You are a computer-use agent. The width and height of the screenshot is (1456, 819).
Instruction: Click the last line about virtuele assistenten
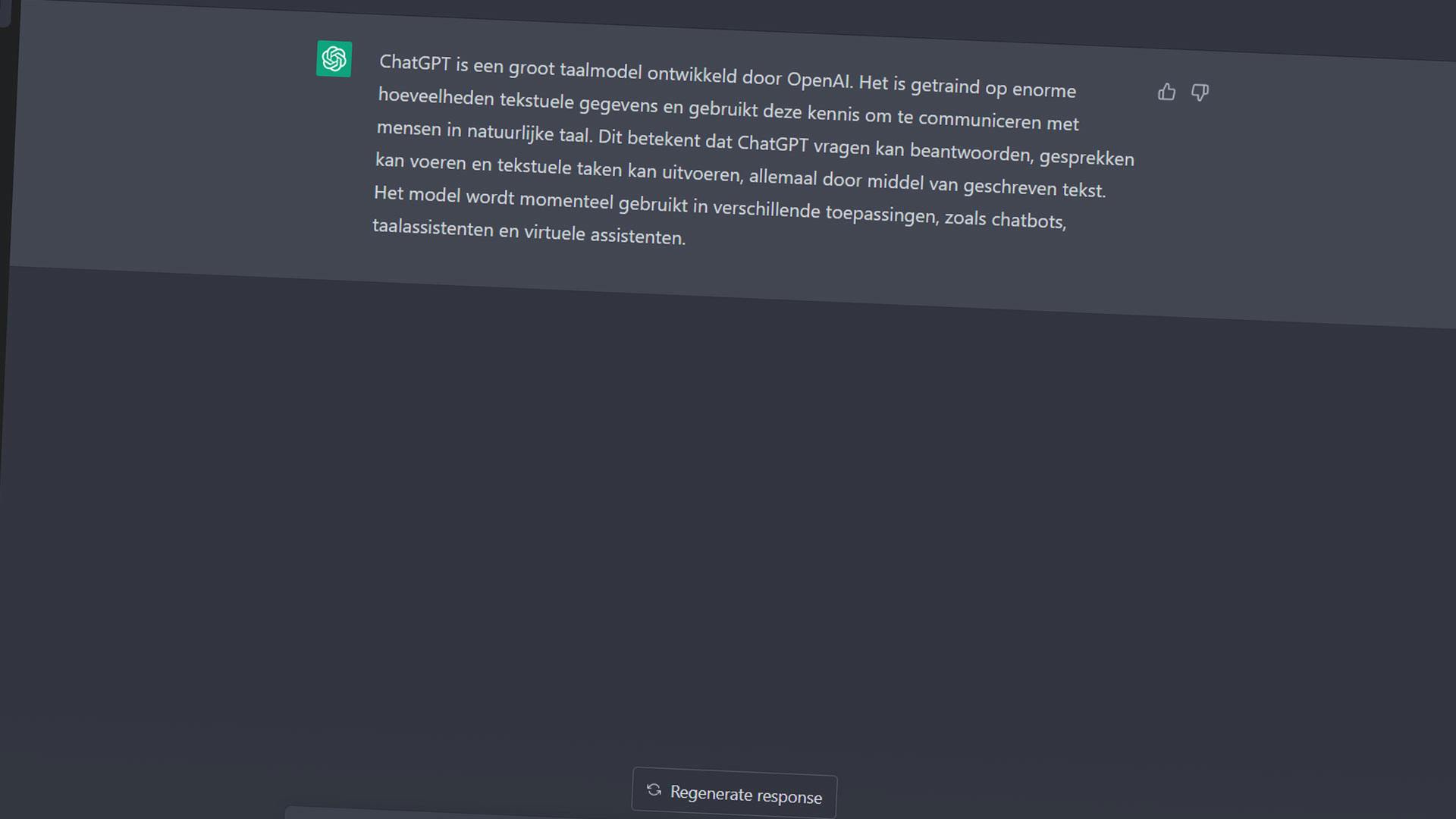pos(529,231)
